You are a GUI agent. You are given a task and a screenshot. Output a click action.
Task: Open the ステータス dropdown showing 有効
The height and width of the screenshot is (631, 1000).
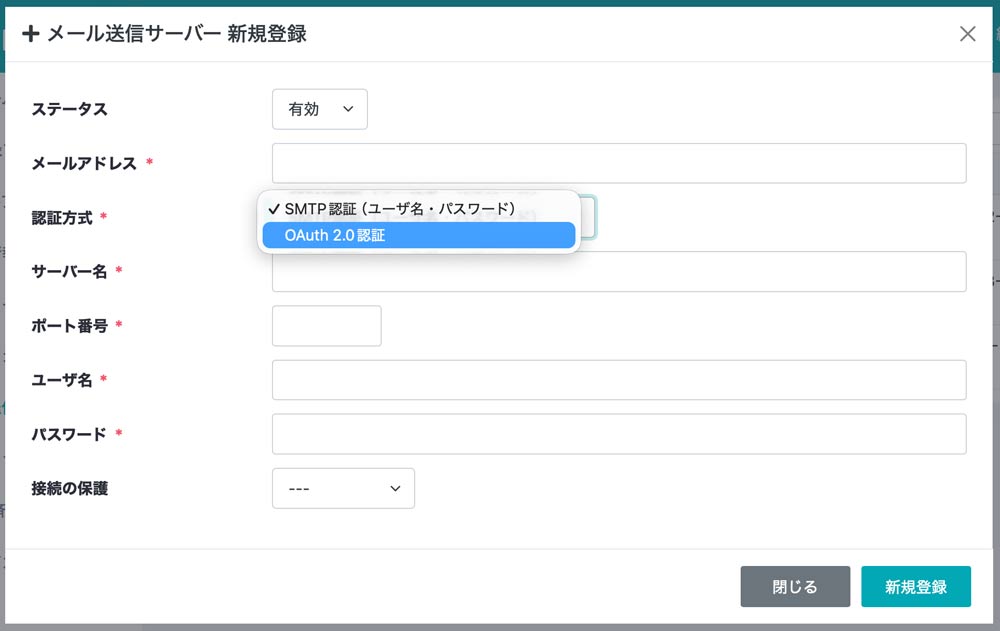pos(319,110)
